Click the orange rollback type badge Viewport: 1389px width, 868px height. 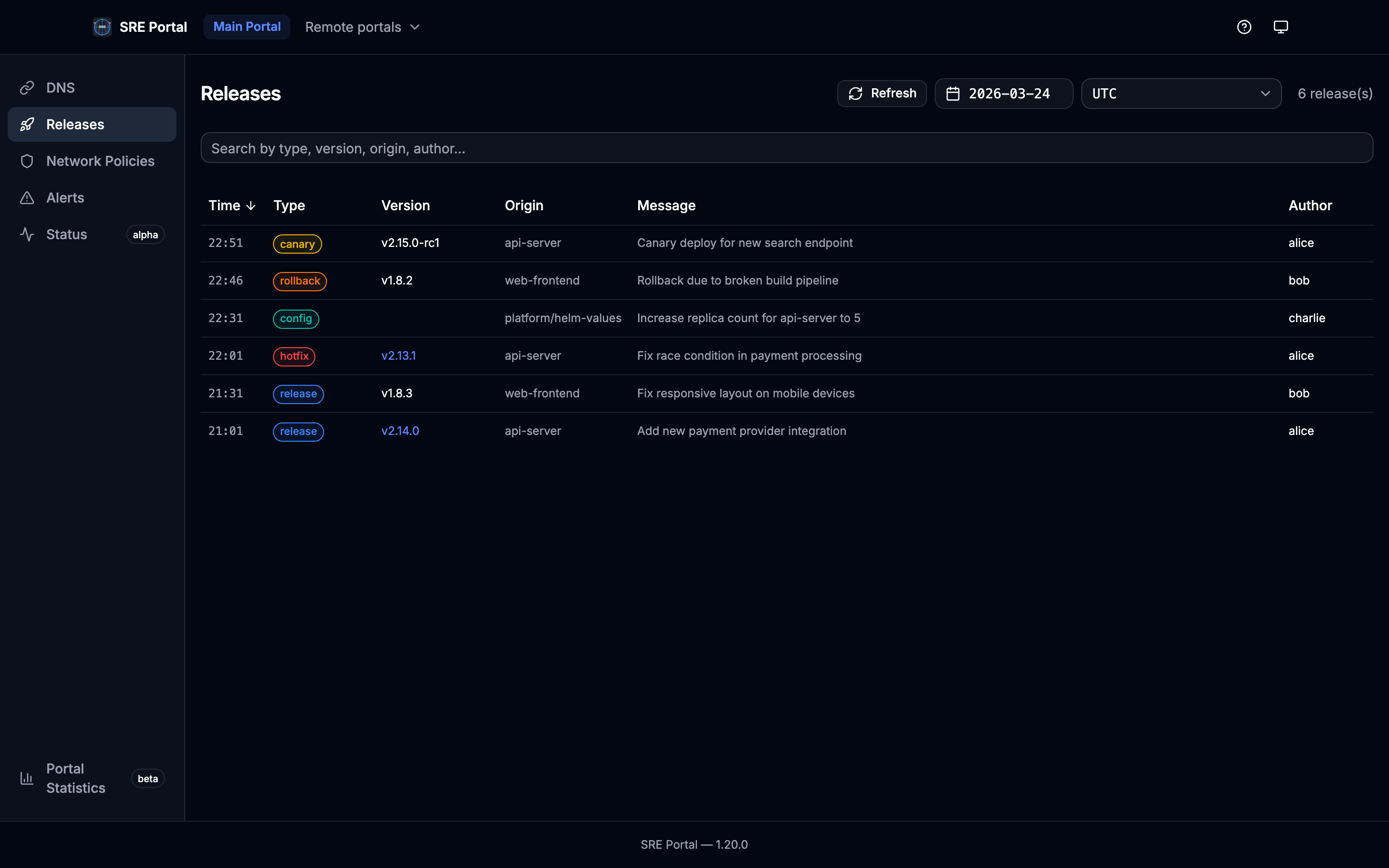(x=300, y=281)
